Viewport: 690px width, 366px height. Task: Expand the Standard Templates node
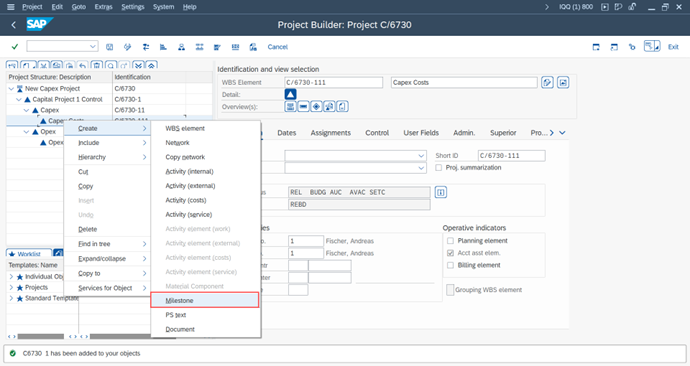(11, 298)
